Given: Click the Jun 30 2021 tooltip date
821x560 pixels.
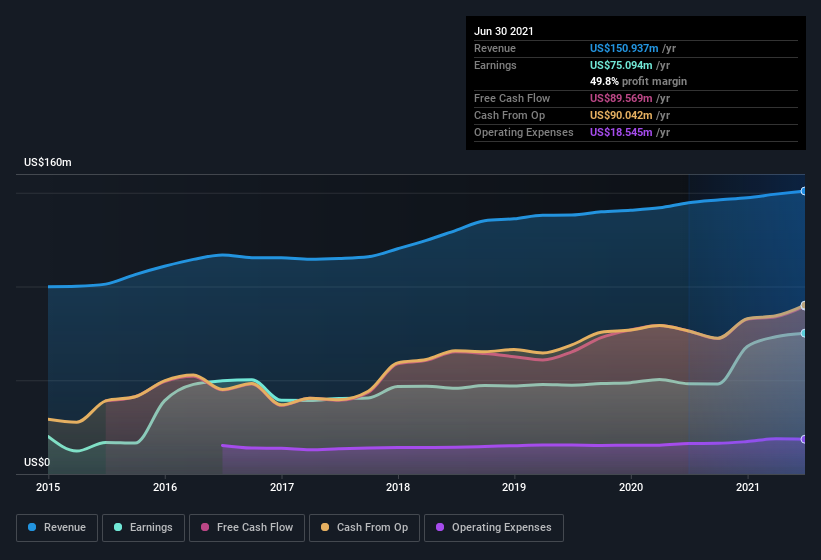Looking at the screenshot, I should pos(504,31).
